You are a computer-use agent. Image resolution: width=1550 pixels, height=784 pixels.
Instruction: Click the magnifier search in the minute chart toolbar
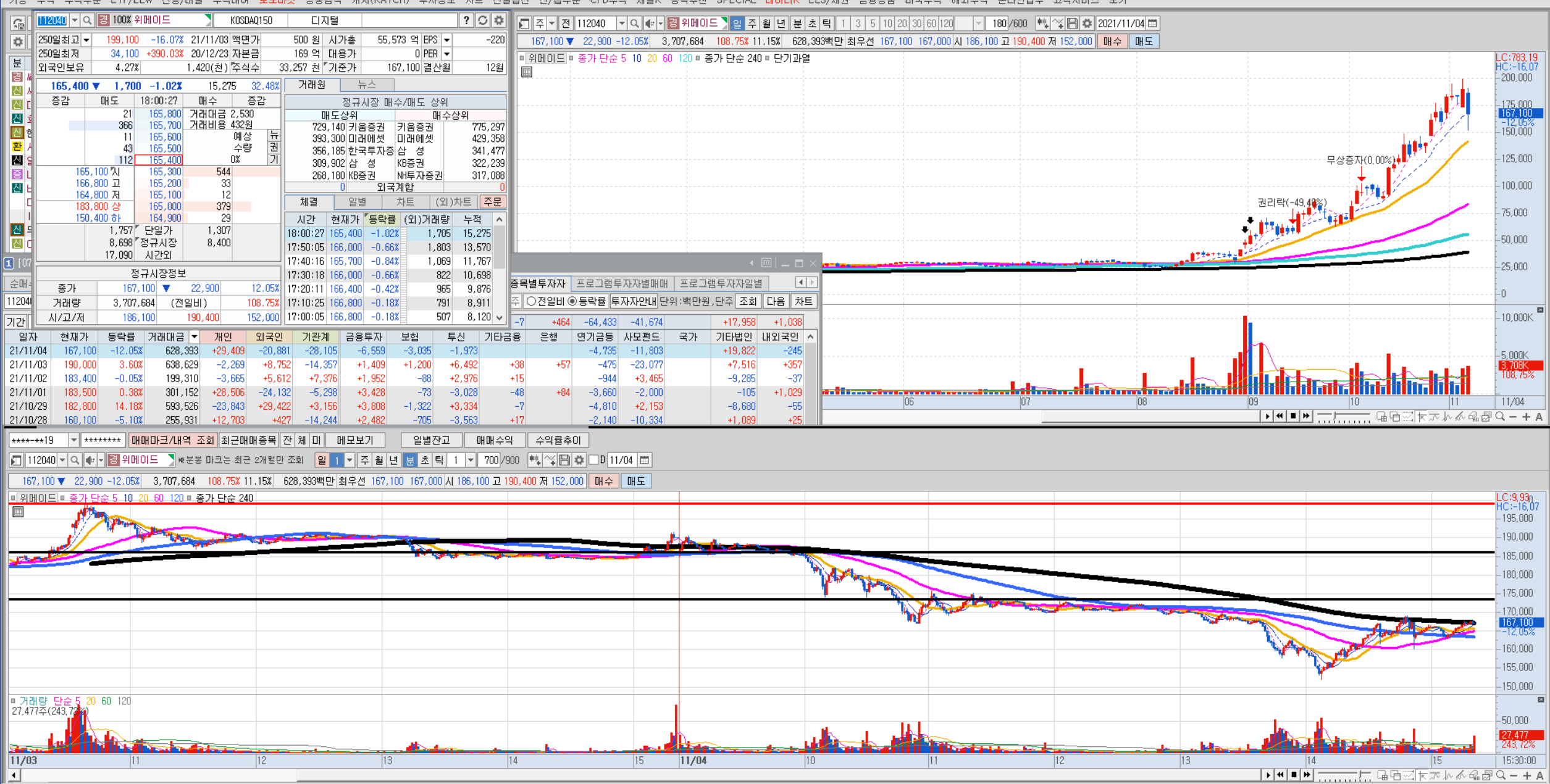click(75, 460)
